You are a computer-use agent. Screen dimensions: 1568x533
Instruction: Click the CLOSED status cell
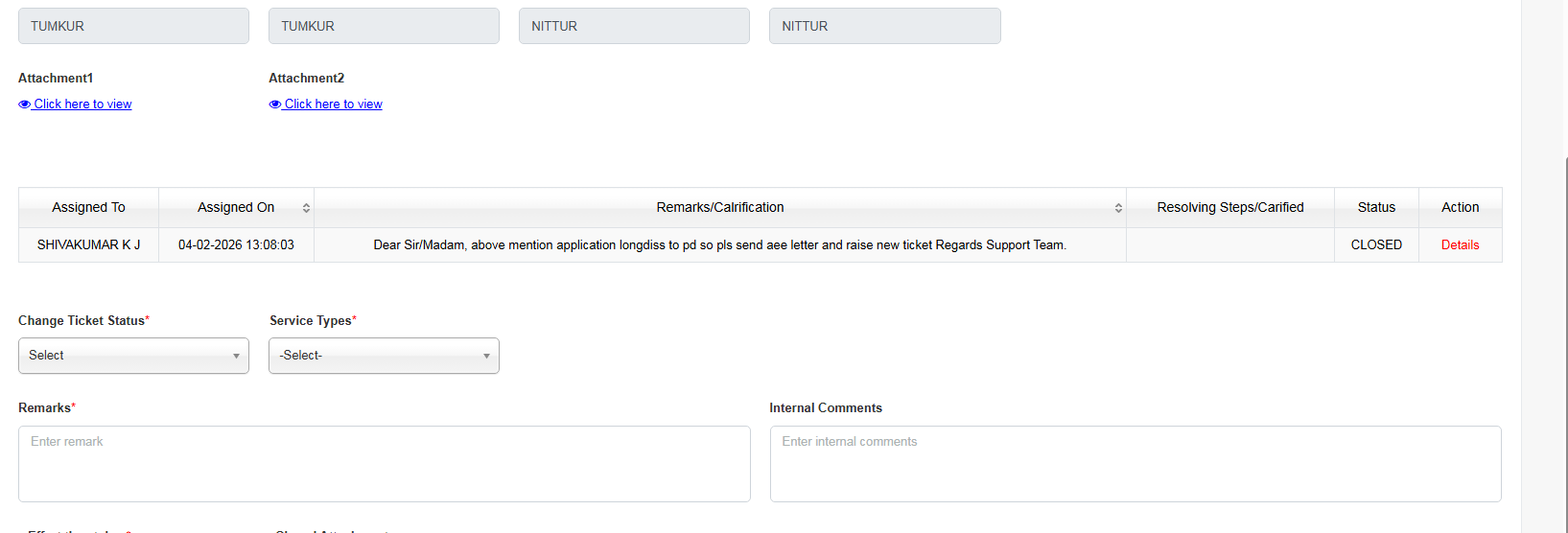pos(1376,245)
